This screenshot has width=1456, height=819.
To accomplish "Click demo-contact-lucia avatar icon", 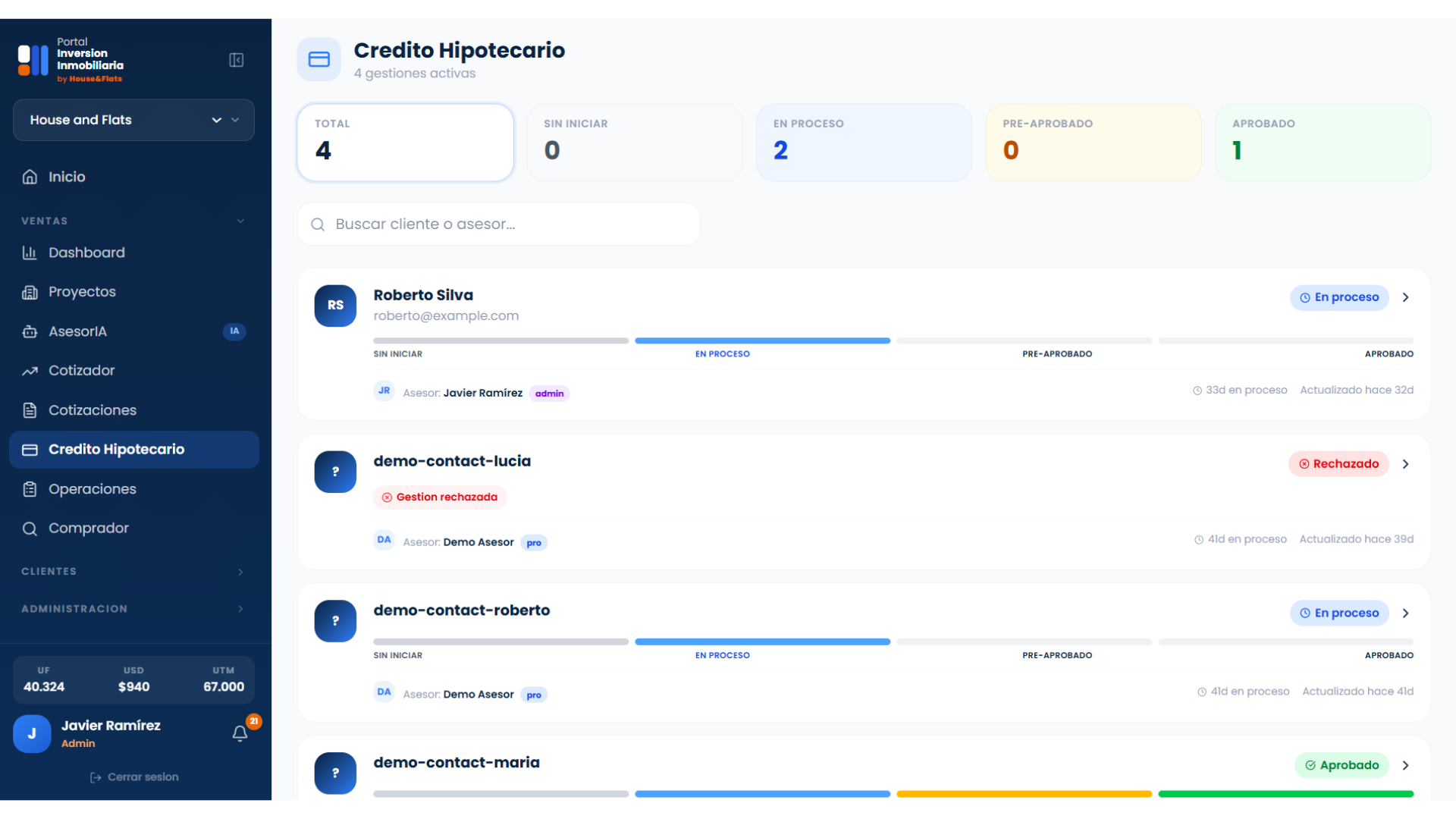I will 335,472.
